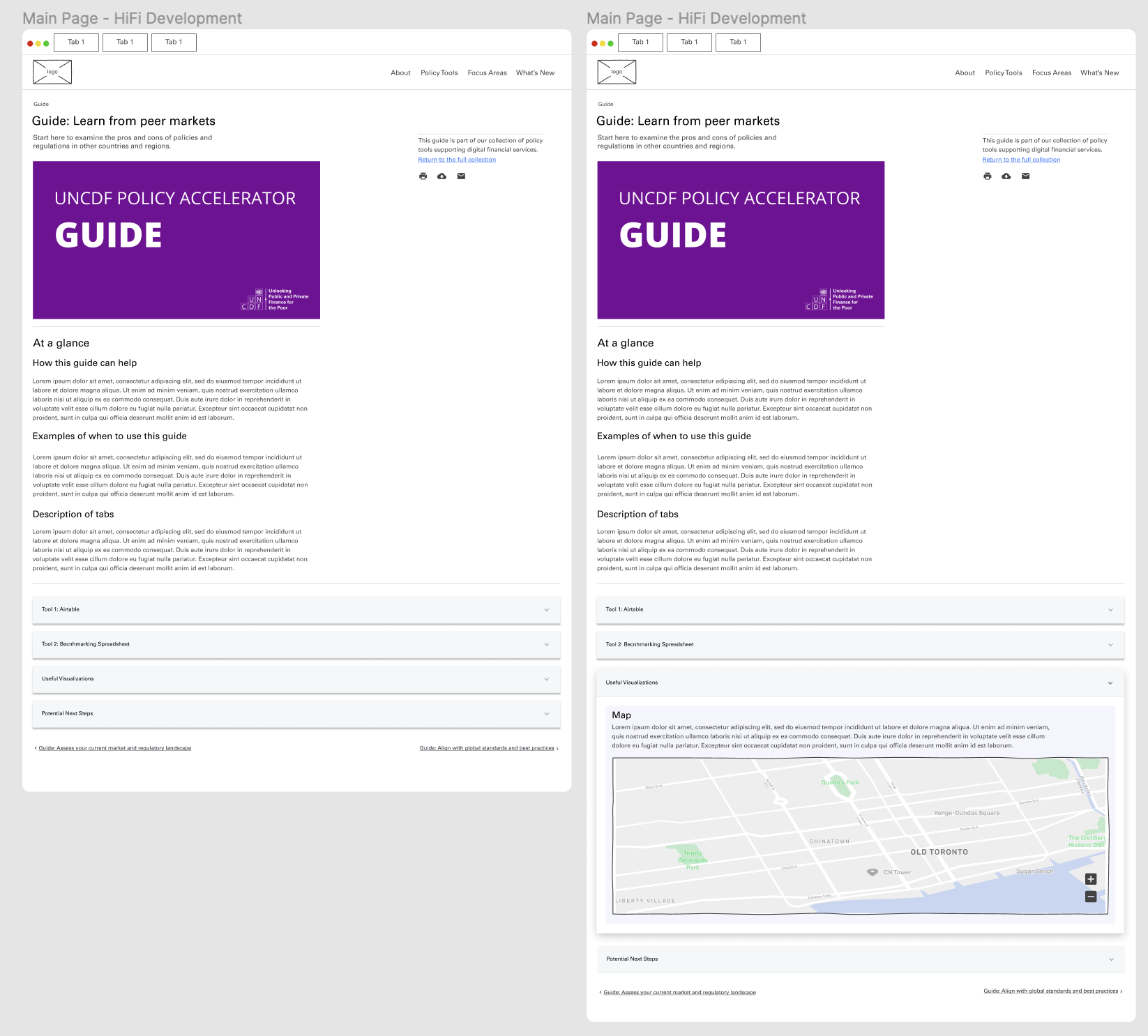Click the print icon in right mockup
Screen dimensions: 1148x1036
[987, 176]
